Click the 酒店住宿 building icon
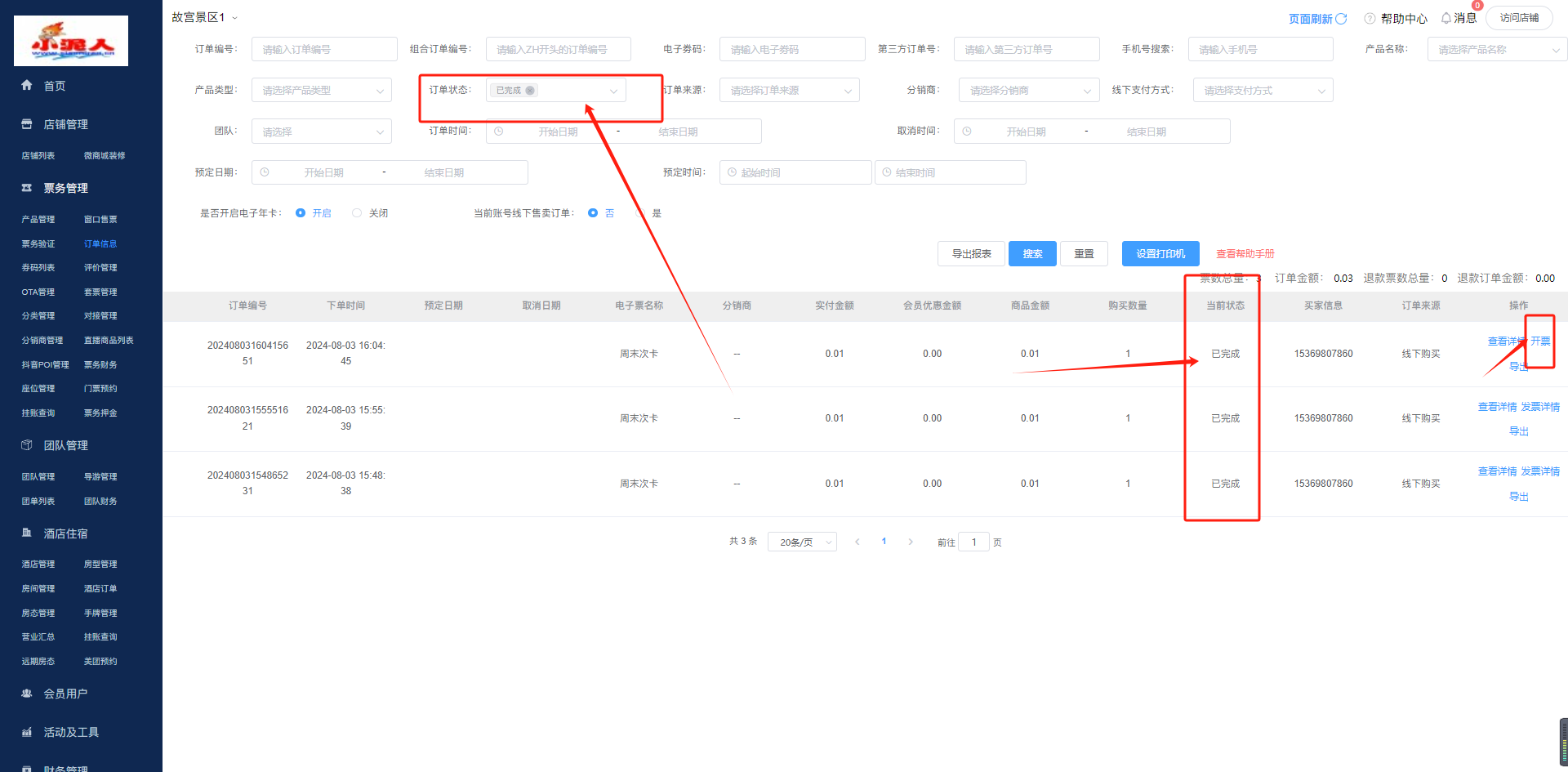1568x772 pixels. [27, 533]
